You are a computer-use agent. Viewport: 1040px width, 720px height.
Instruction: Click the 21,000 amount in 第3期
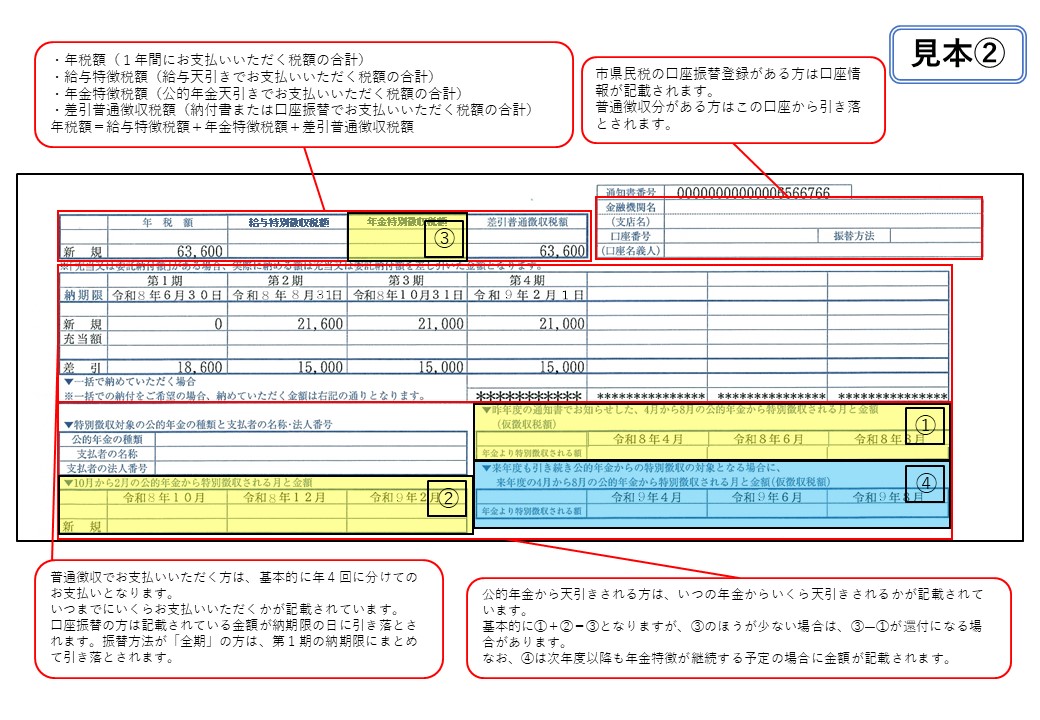440,324
